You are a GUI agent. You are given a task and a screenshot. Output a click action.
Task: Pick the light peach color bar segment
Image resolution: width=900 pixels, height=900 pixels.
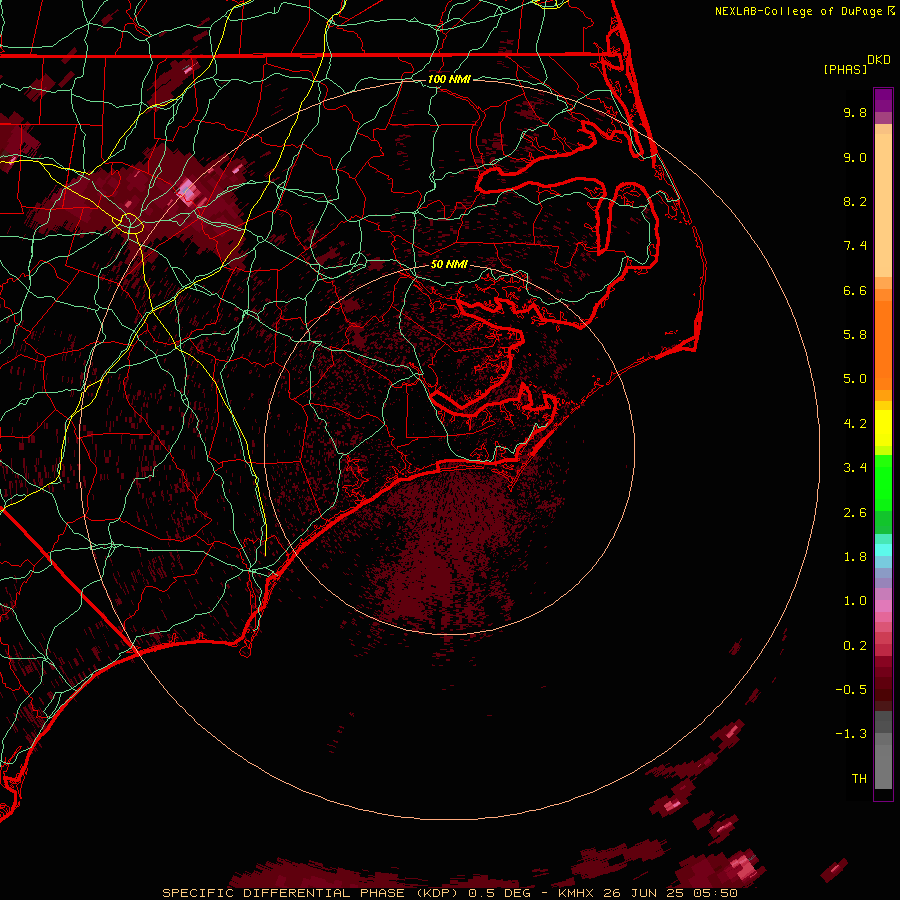[883, 205]
